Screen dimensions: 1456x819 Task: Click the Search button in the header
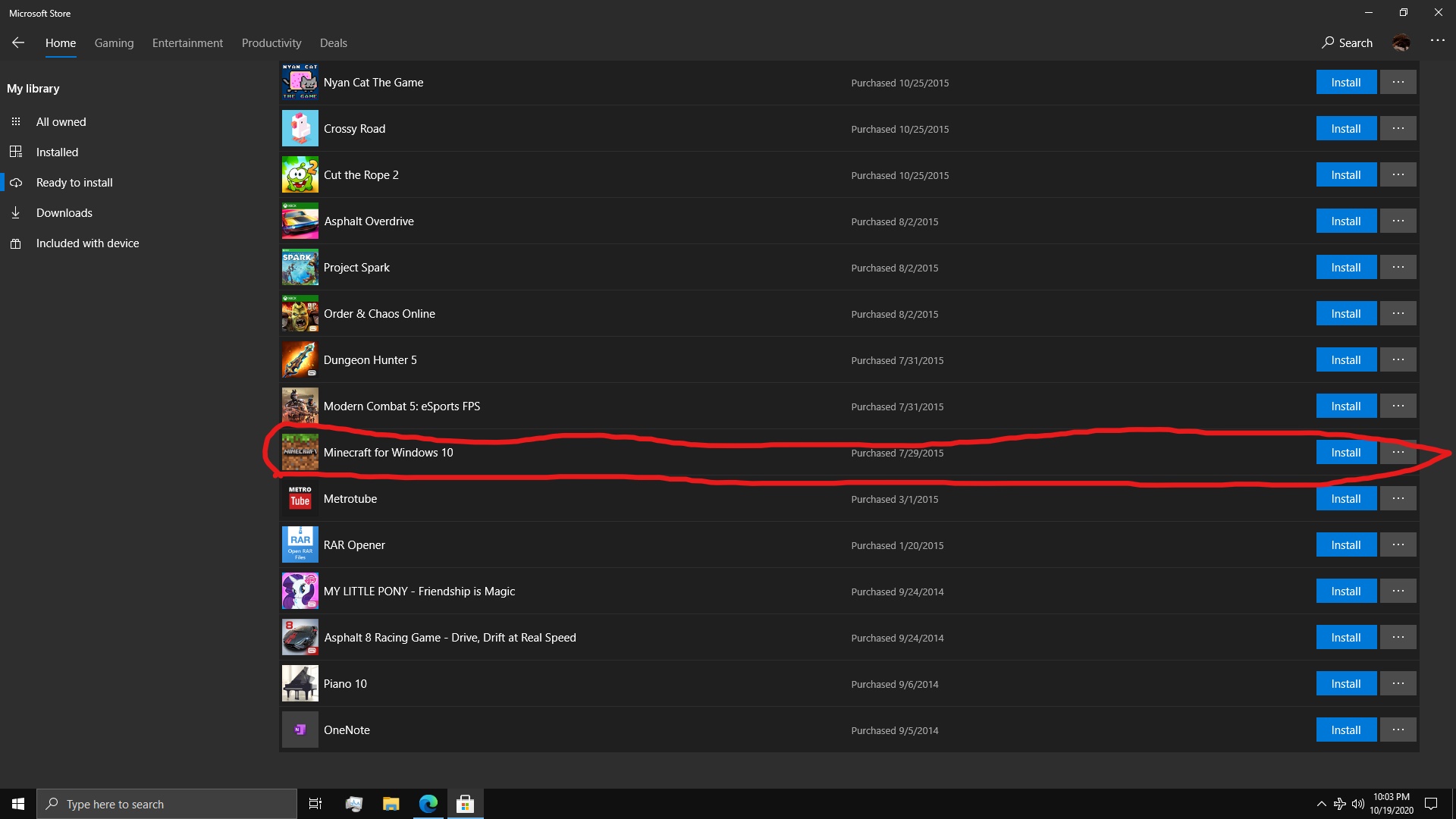pyautogui.click(x=1347, y=43)
